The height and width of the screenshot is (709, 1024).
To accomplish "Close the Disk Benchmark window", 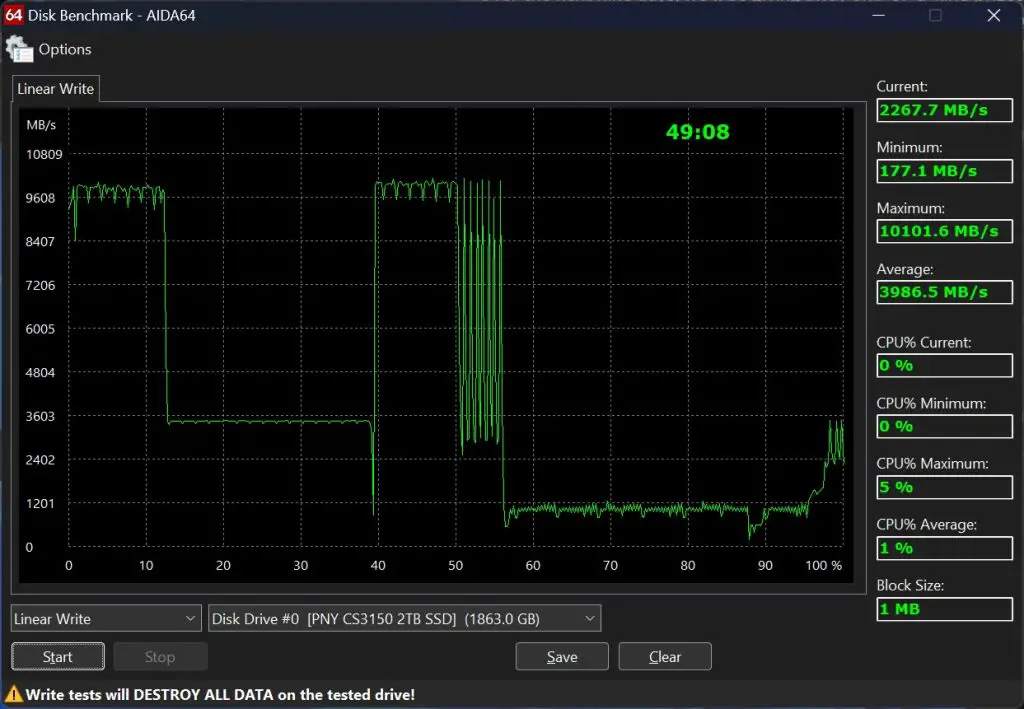I will (x=993, y=15).
